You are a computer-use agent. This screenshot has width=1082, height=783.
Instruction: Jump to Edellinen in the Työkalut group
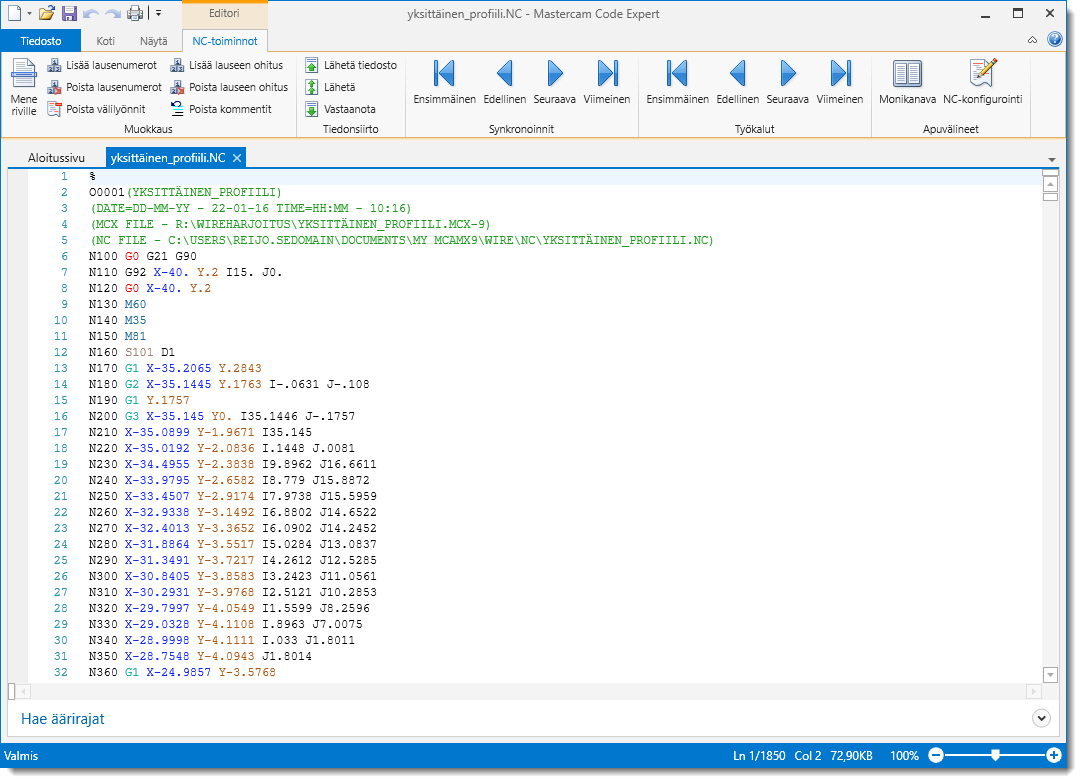point(738,82)
